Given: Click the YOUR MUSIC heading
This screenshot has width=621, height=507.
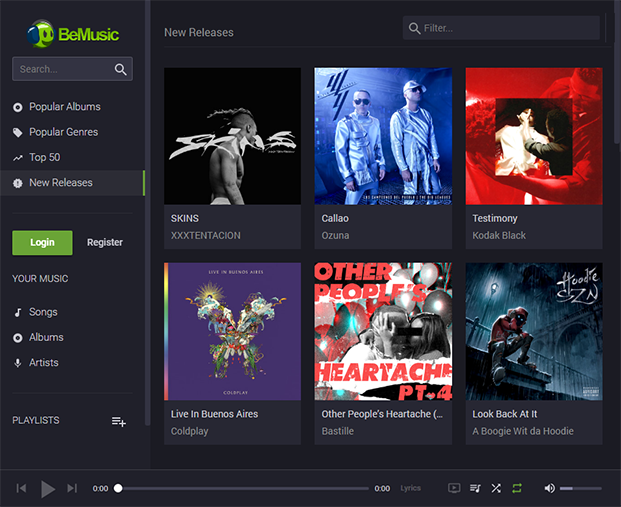Looking at the screenshot, I should coord(40,279).
